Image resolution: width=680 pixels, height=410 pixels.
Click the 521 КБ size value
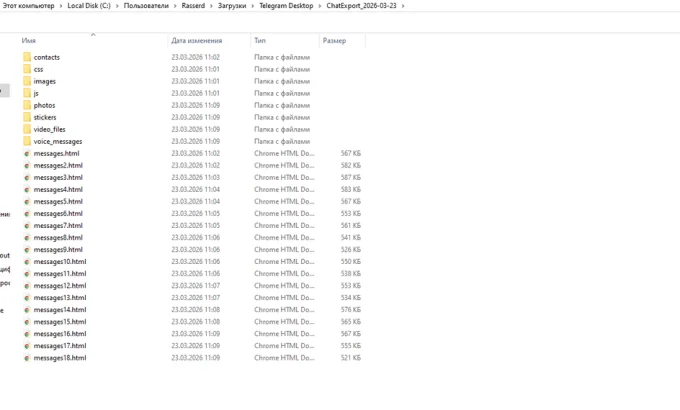tap(350, 358)
